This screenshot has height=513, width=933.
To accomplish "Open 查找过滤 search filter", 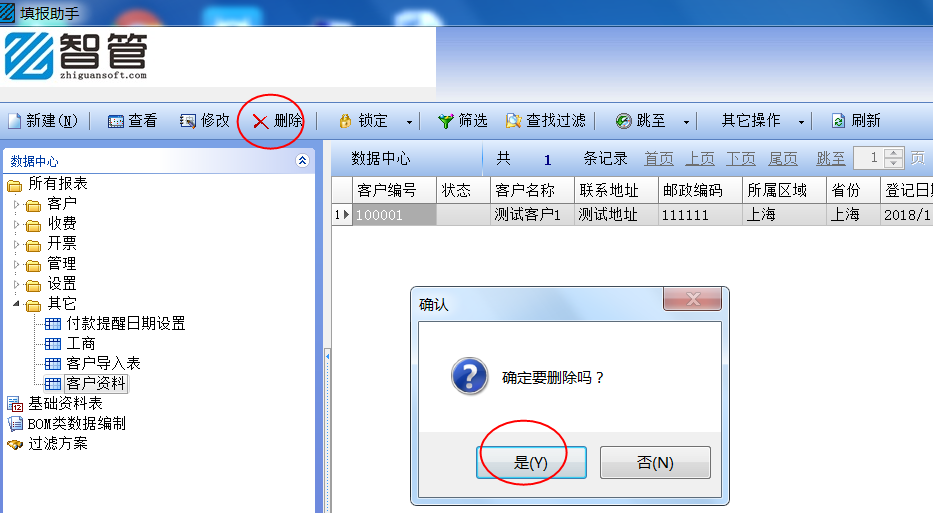I will [x=546, y=121].
